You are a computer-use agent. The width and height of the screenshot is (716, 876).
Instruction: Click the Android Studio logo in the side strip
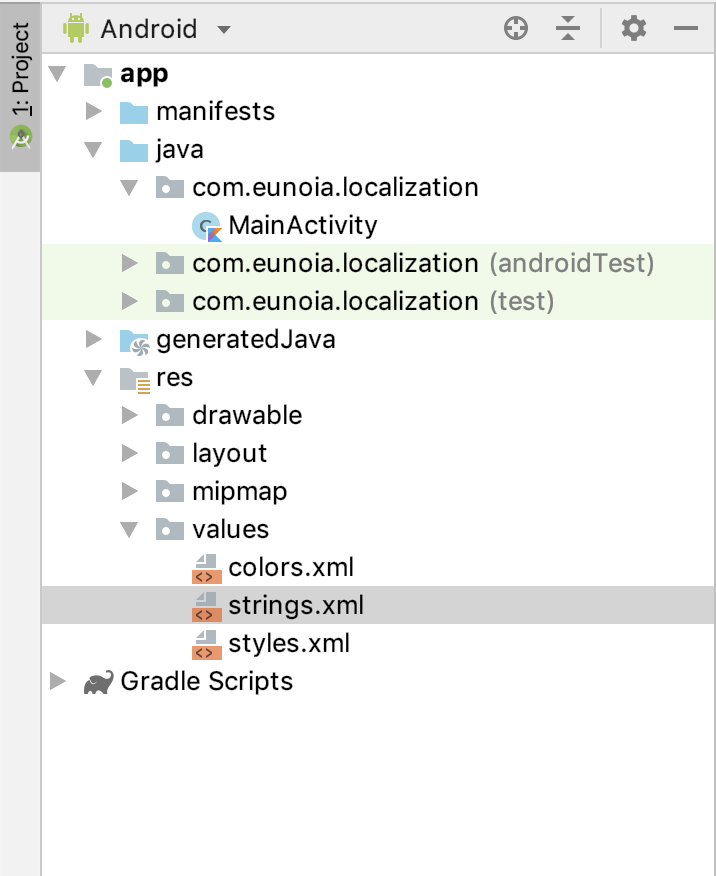click(x=21, y=137)
